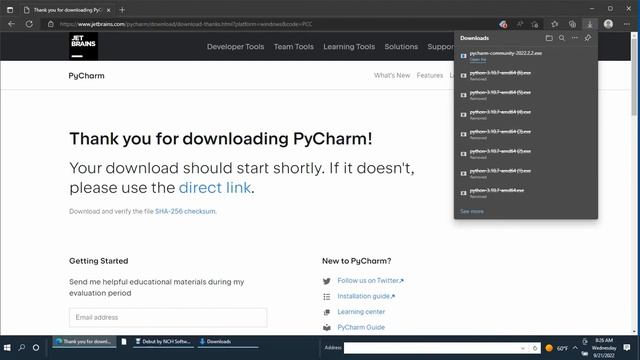Open the Installation guide link
Screen dimensions: 640x360
tap(366, 296)
